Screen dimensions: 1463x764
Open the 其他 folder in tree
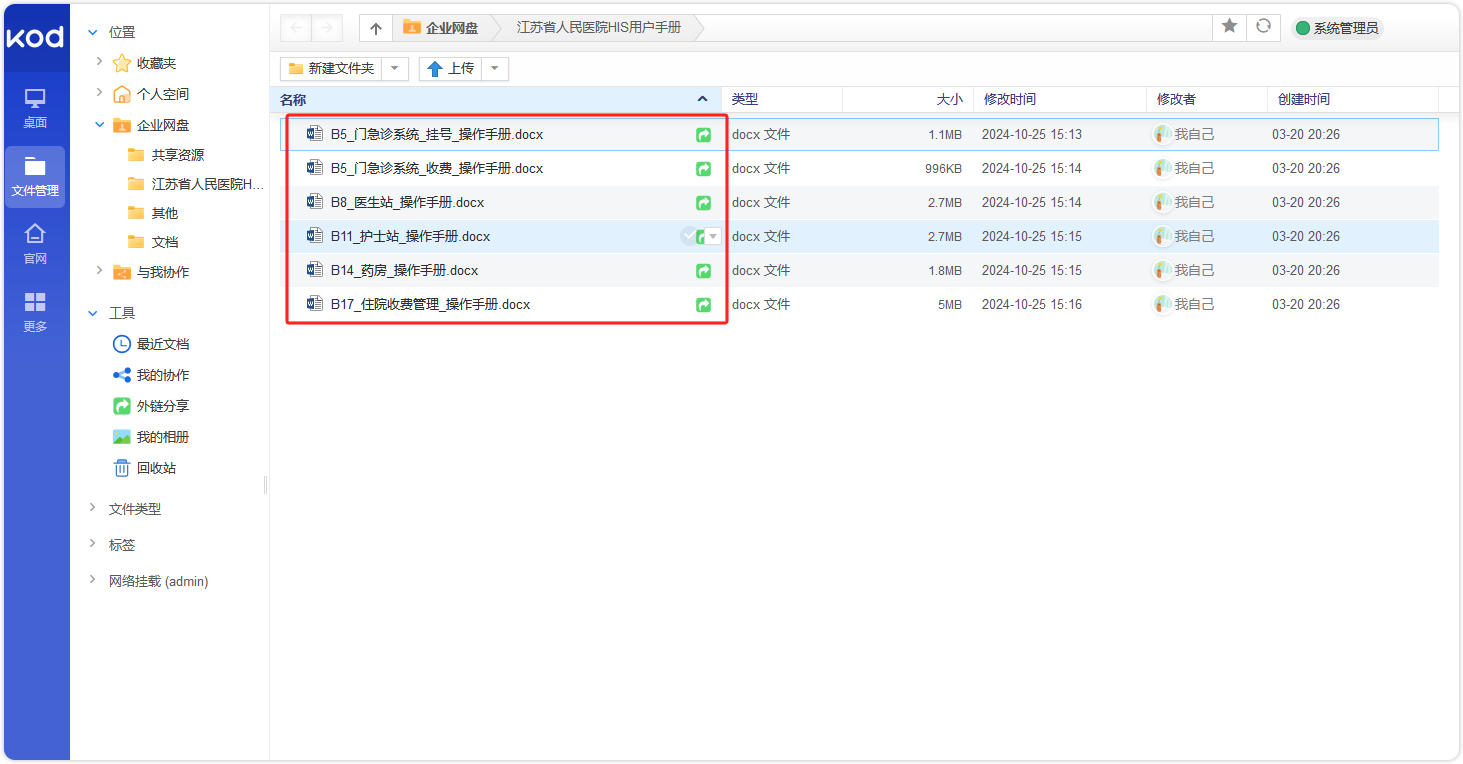pos(153,213)
